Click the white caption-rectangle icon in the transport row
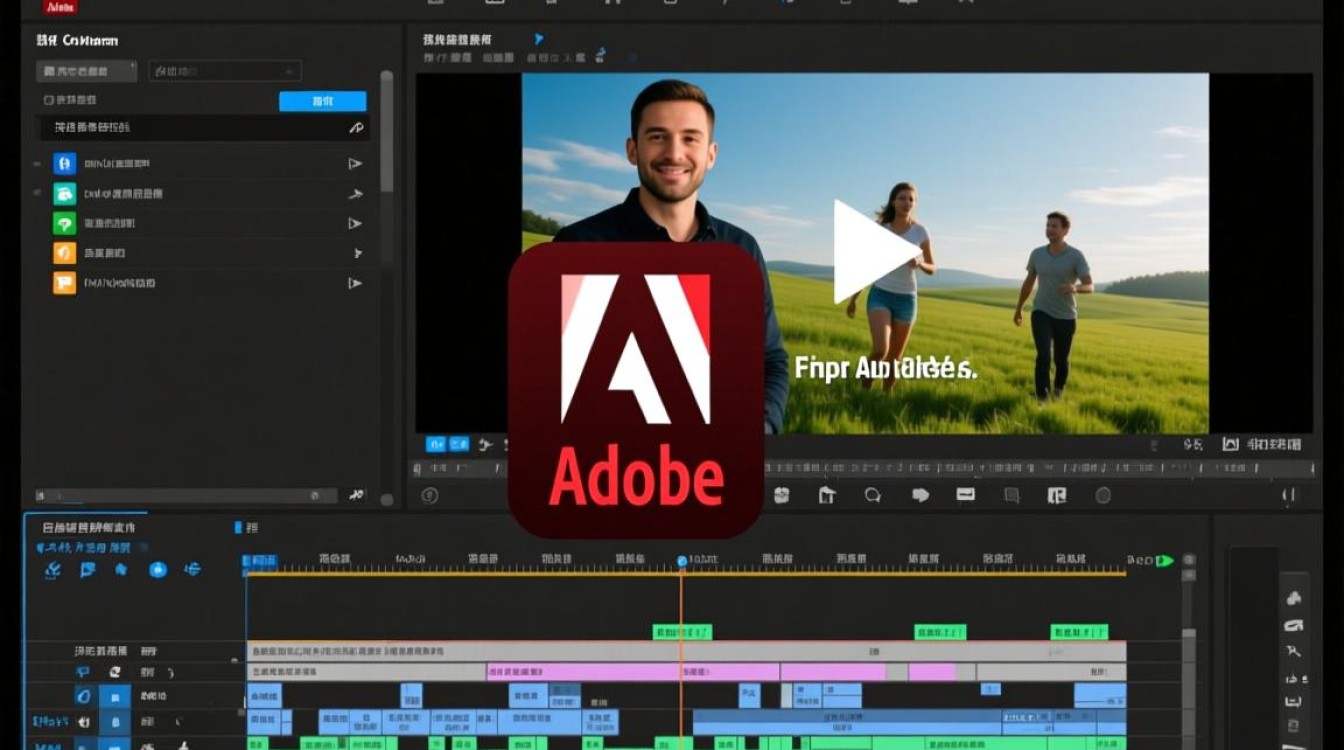This screenshot has height=750, width=1344. click(965, 494)
